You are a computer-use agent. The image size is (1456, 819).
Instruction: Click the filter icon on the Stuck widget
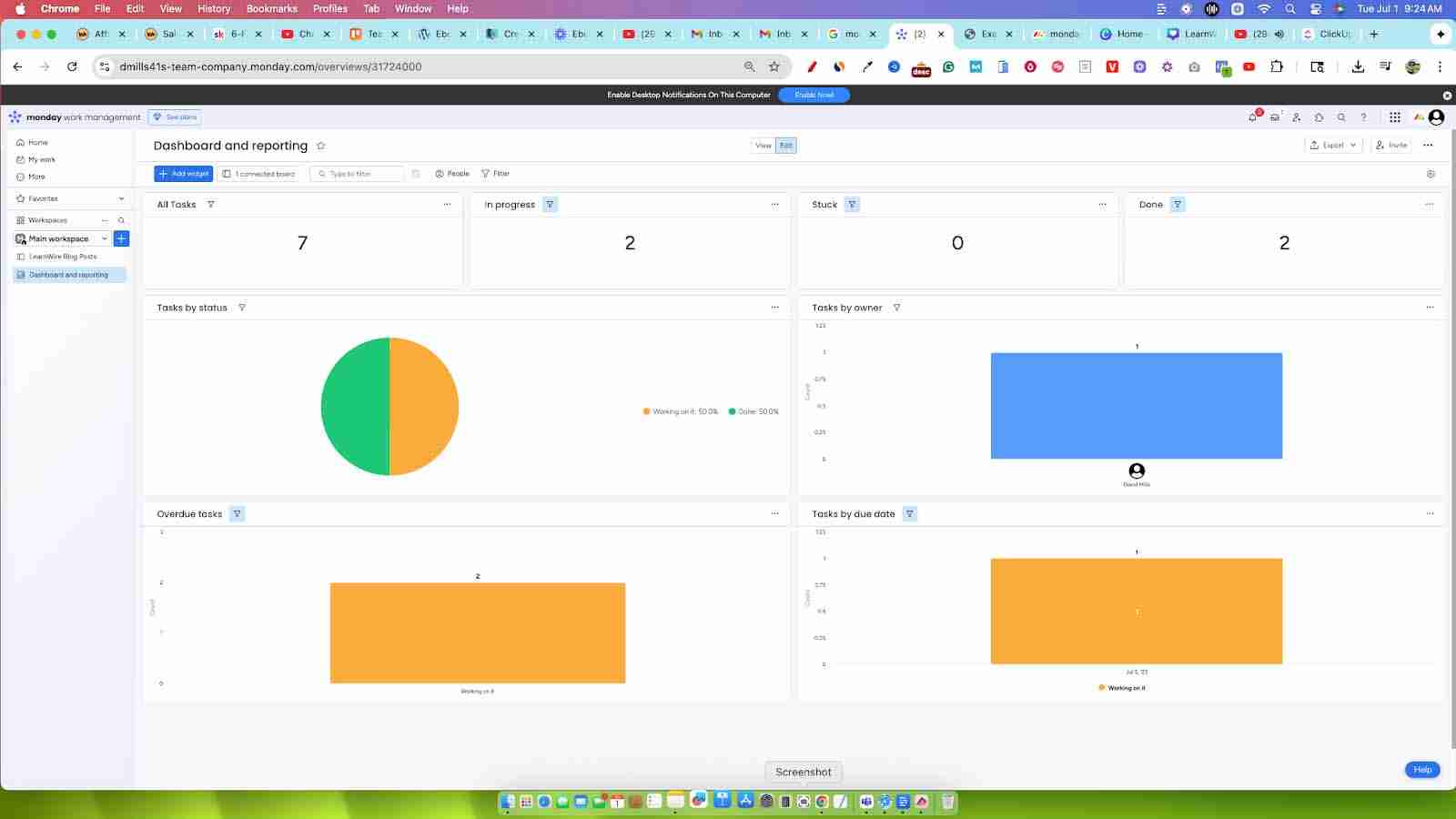pyautogui.click(x=851, y=204)
